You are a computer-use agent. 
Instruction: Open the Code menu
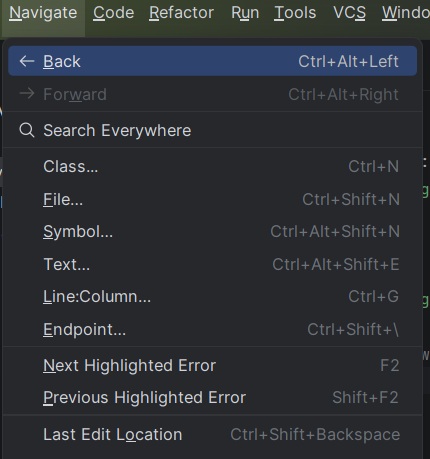click(x=114, y=13)
